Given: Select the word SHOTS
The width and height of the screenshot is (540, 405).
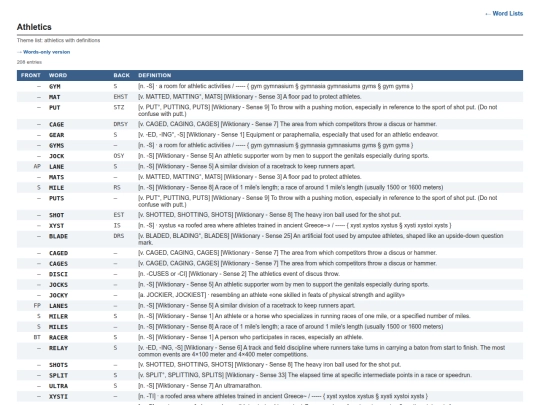Looking at the screenshot, I should coord(58,365).
